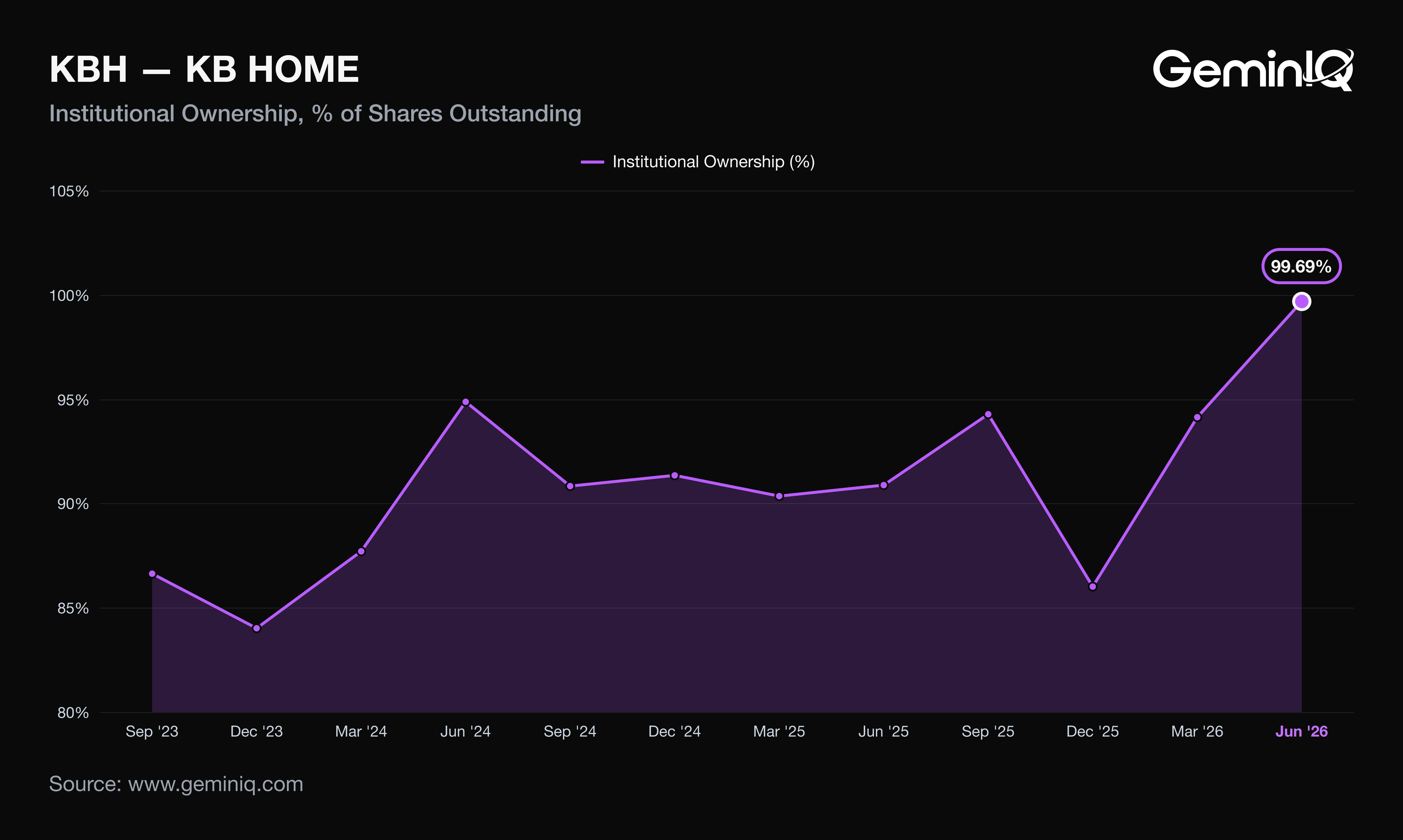This screenshot has height=840, width=1403.
Task: Click the 'Mar '25' x-axis label
Action: (779, 732)
